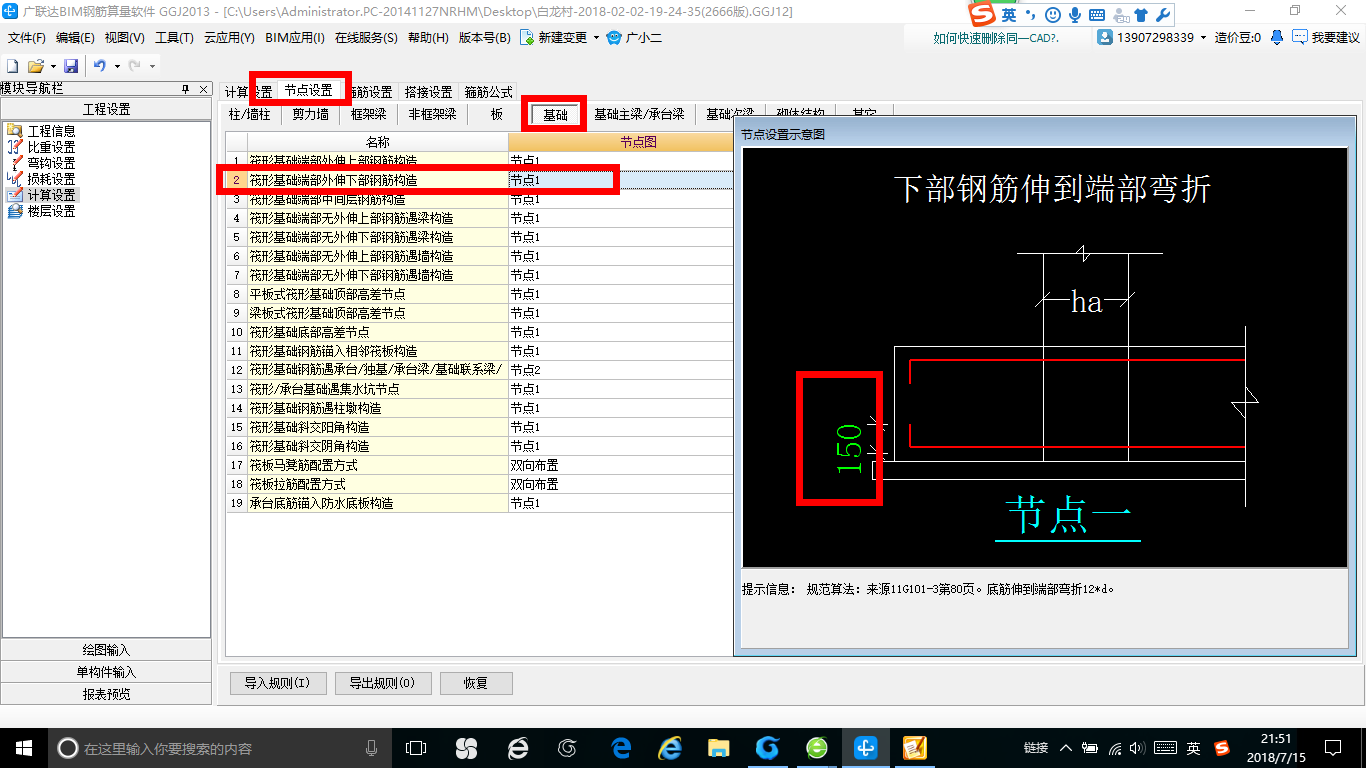
Task: Click the 节点图 column header
Action: coord(638,142)
